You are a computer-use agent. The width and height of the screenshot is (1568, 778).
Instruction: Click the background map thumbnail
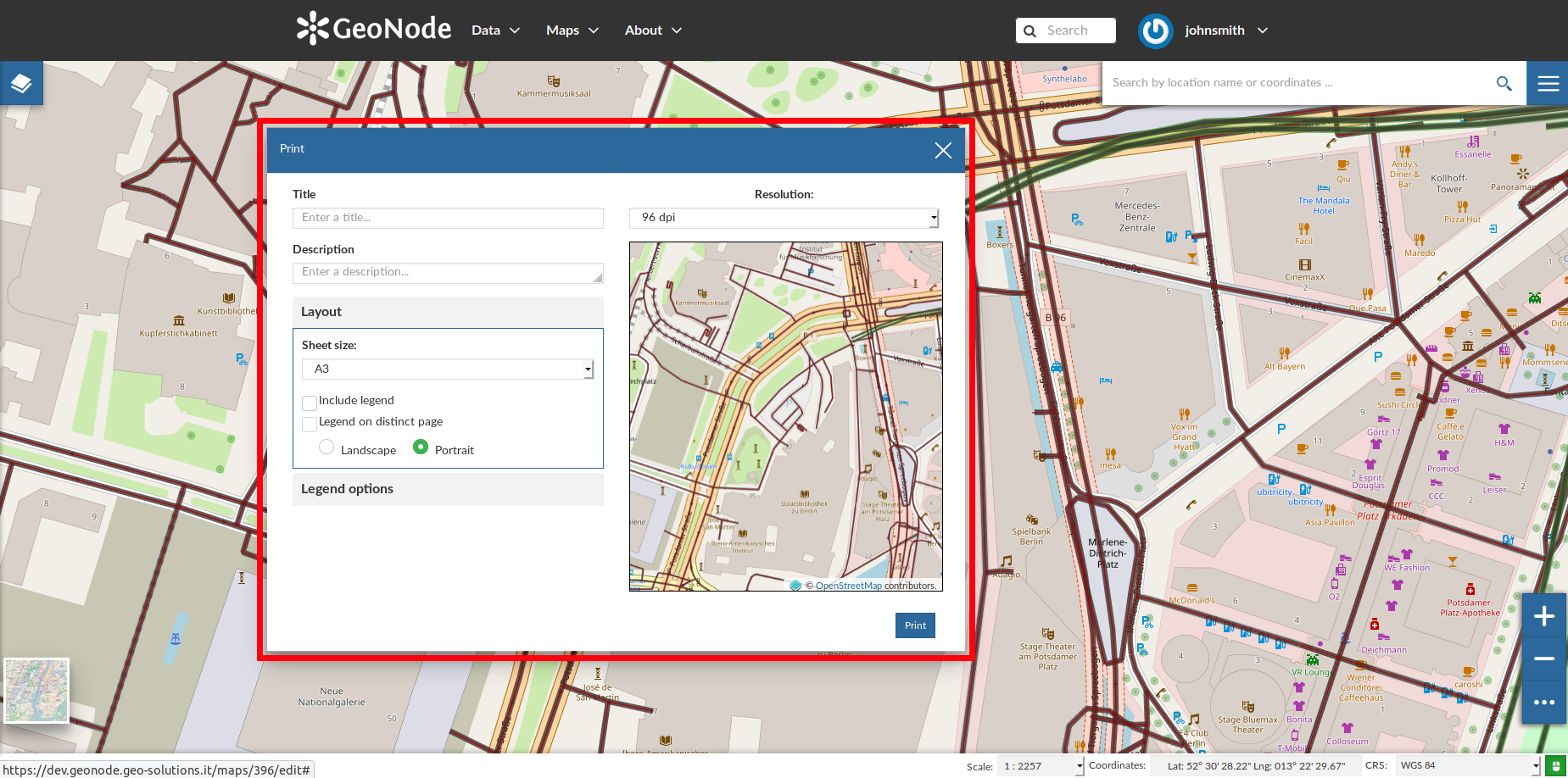tap(36, 691)
